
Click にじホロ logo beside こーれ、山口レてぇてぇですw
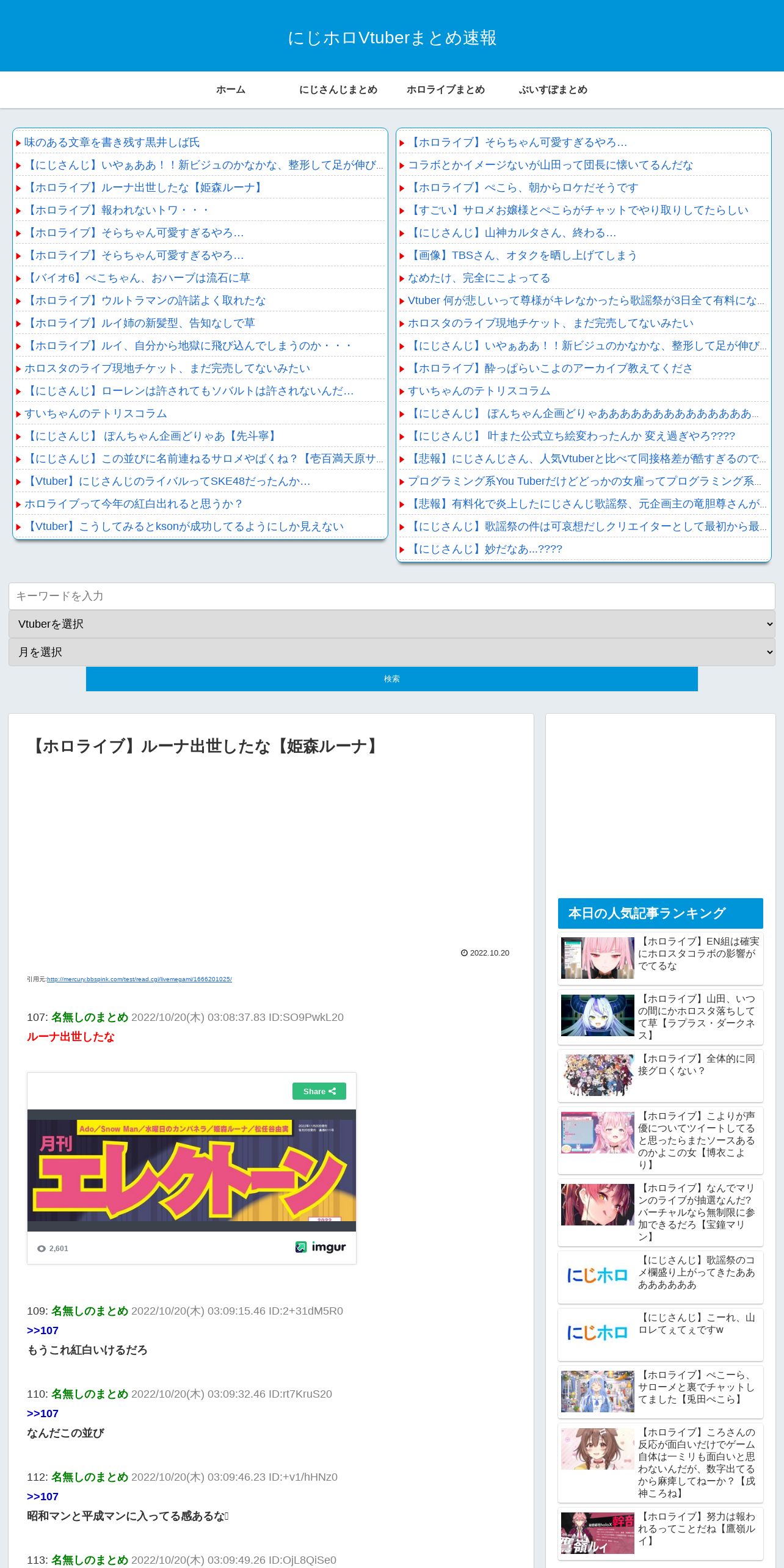(598, 1332)
